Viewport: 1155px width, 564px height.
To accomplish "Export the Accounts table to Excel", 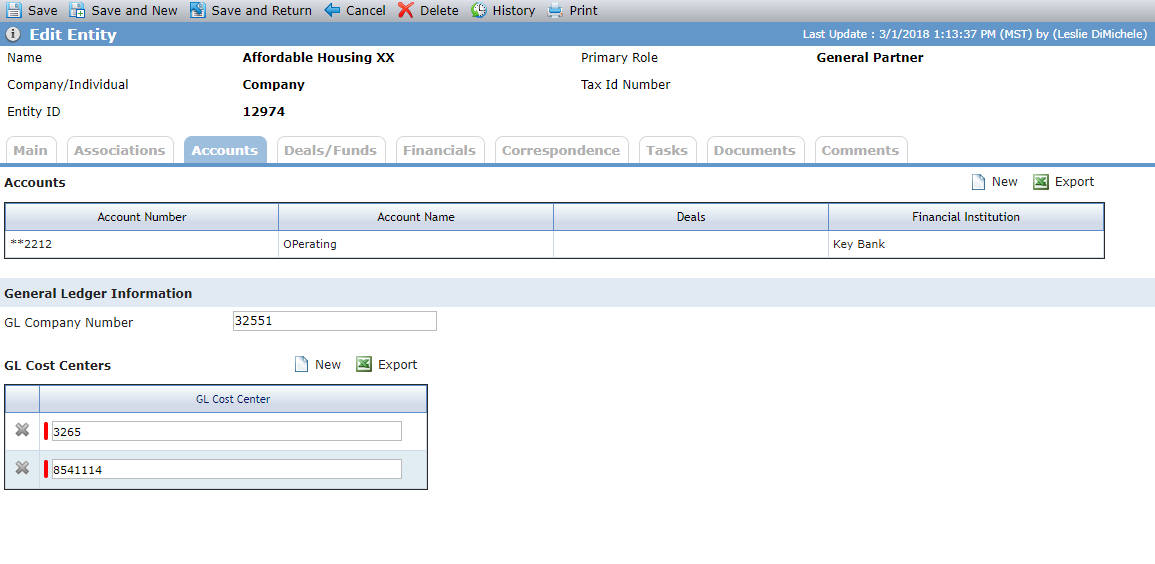I will point(1064,182).
